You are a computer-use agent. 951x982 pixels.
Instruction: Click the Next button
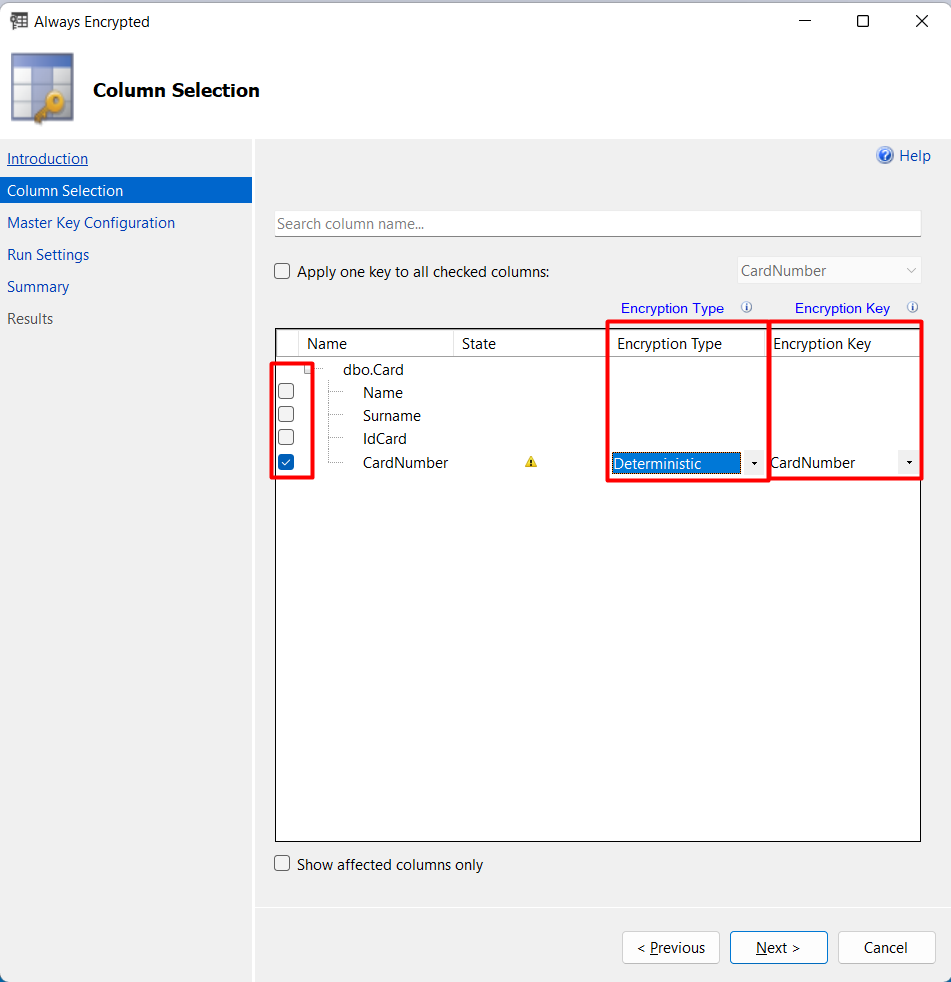778,948
